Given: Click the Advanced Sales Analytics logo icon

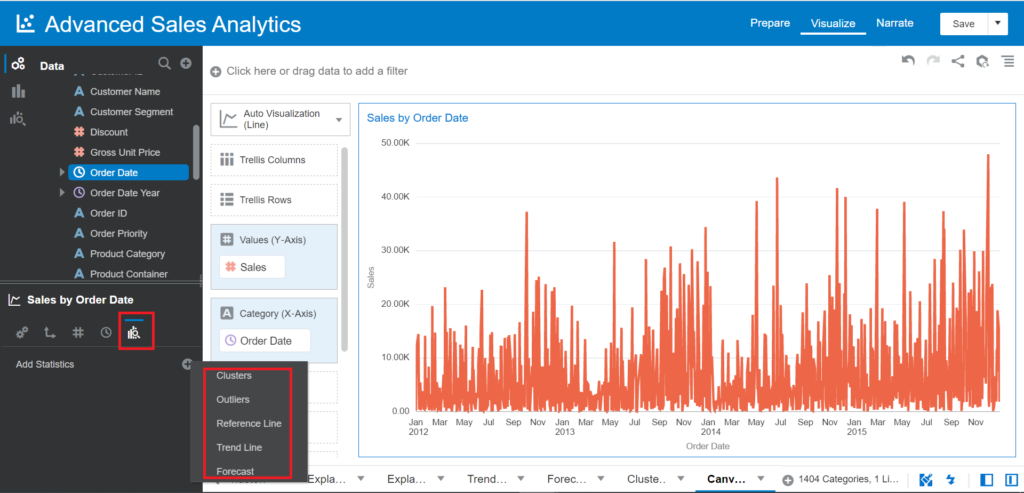Looking at the screenshot, I should tap(25, 24).
